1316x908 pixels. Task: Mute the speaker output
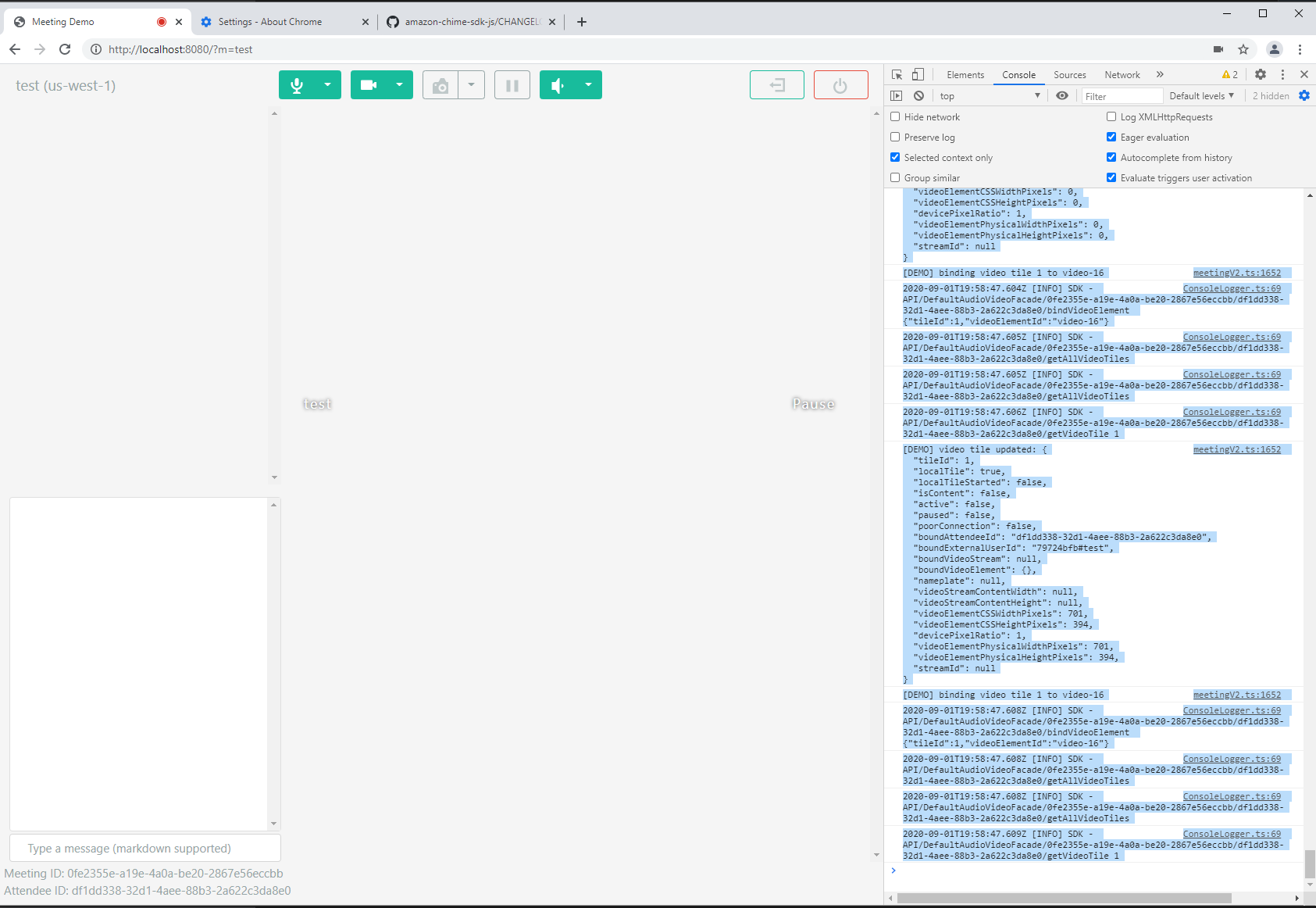(558, 84)
